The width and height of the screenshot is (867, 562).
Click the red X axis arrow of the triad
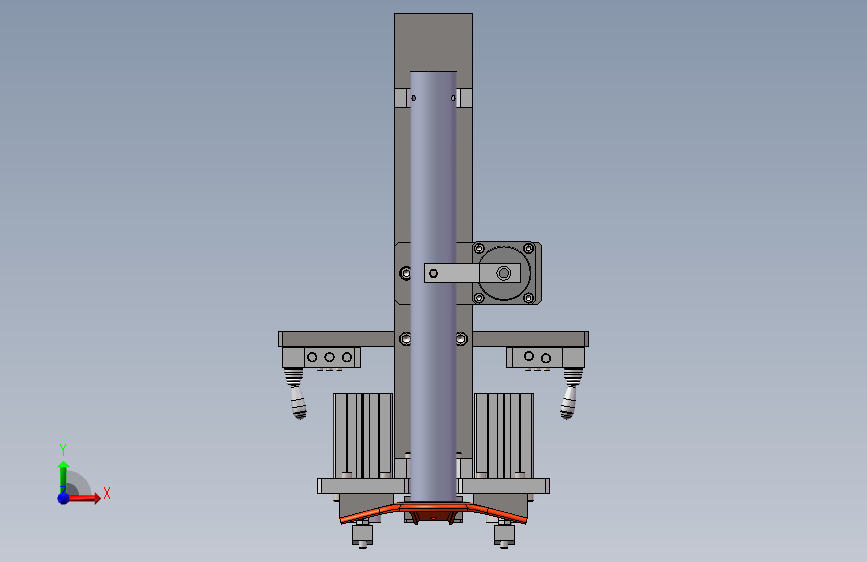click(x=84, y=498)
